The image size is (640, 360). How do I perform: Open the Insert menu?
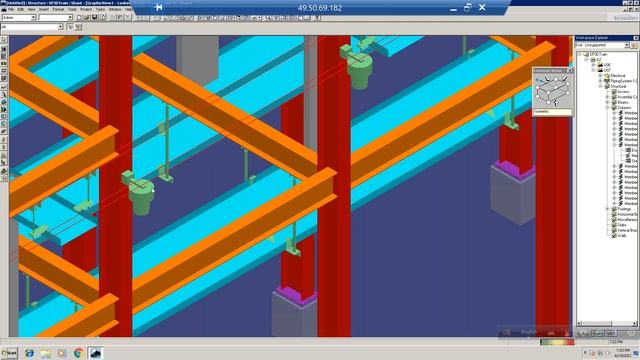(44, 9)
